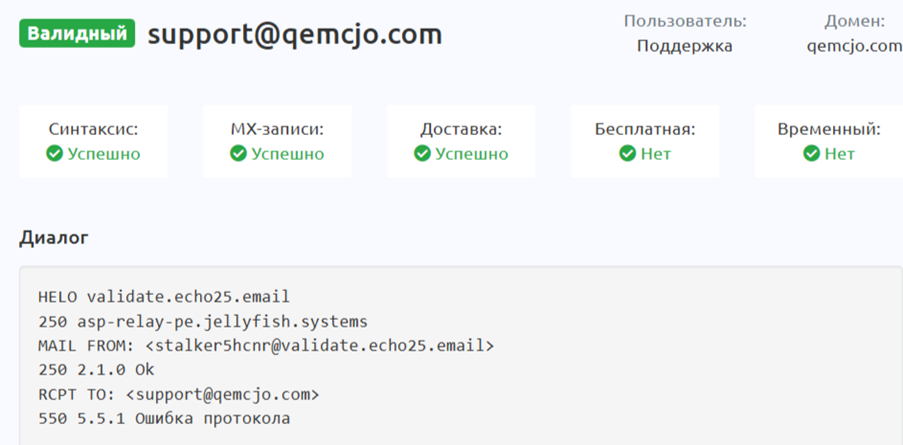The height and width of the screenshot is (445, 903).
Task: Click the check icon under Доставка
Action: coord(422,154)
